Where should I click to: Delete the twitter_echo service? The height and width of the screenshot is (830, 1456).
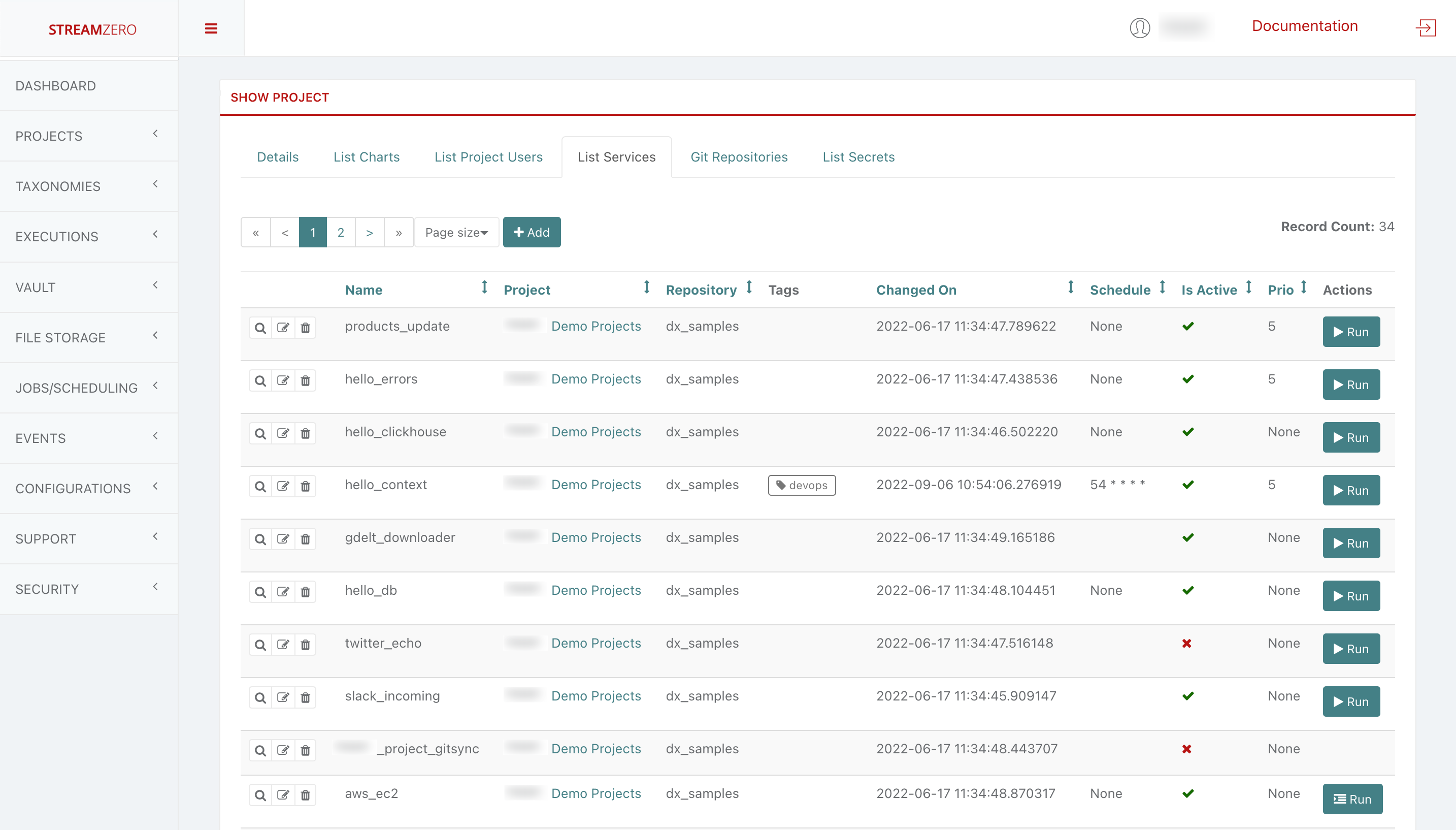point(305,645)
